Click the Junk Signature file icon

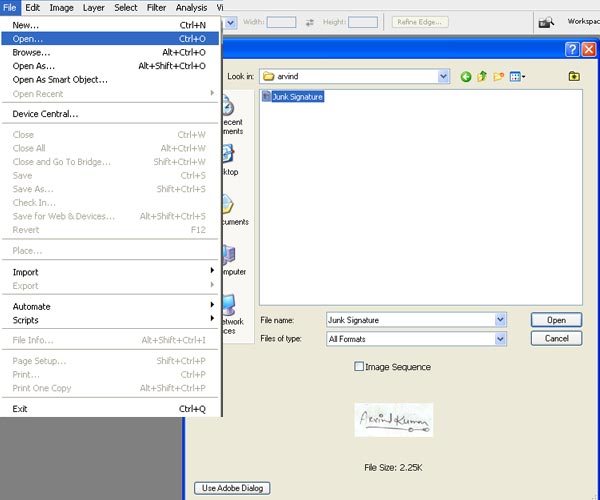point(266,96)
